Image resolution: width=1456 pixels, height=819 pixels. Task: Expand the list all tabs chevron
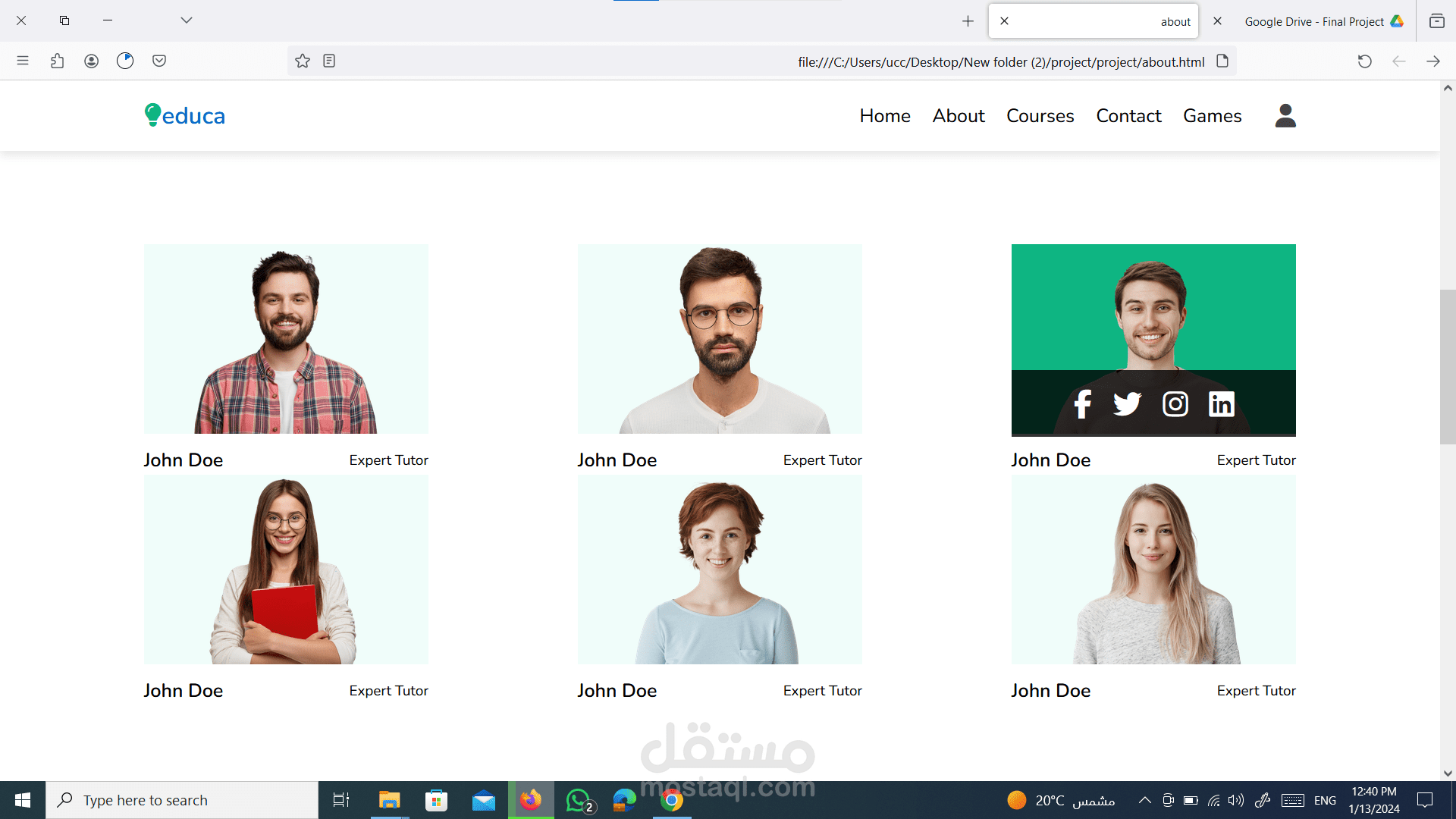[187, 20]
